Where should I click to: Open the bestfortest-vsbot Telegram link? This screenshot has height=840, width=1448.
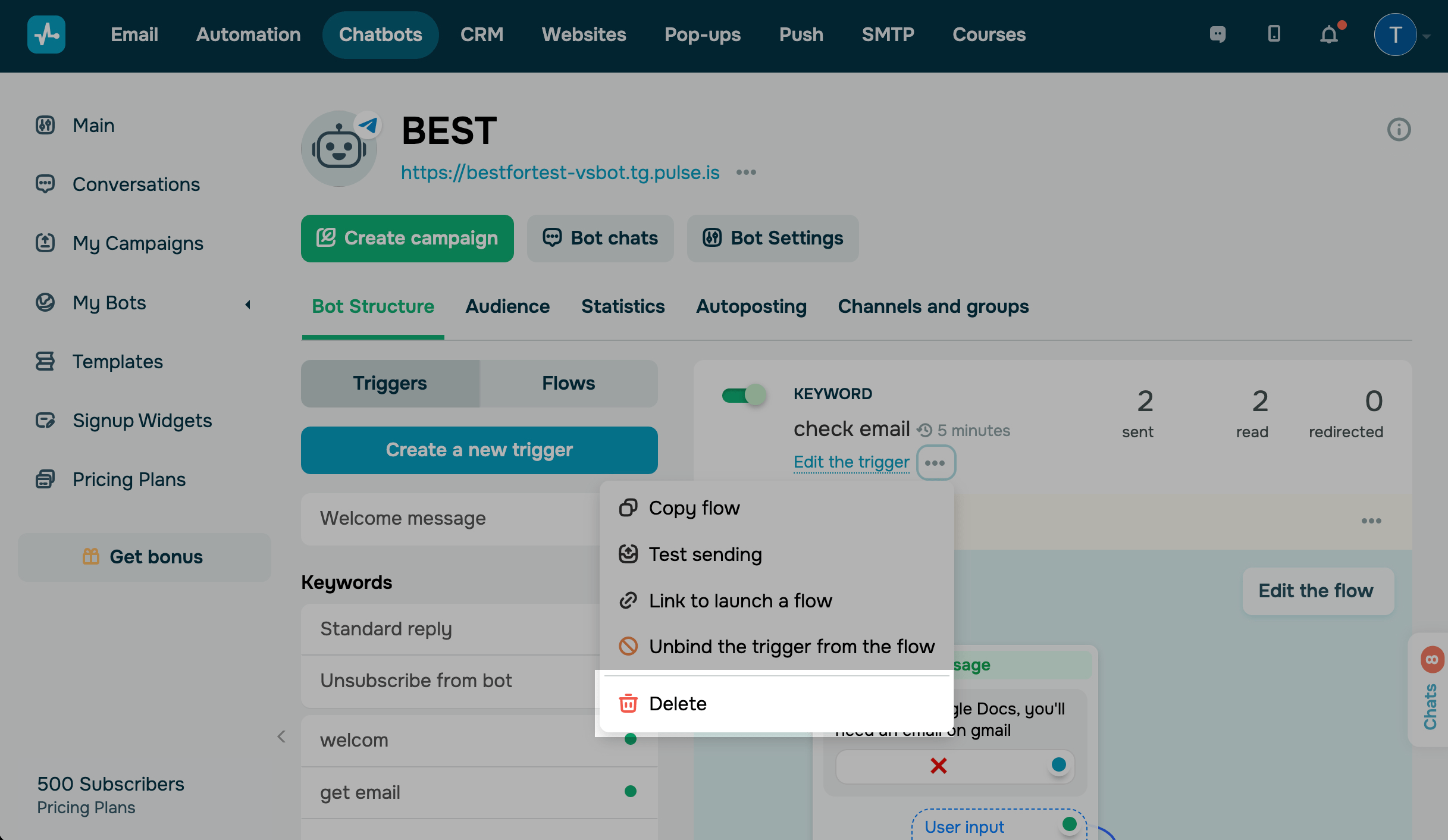tap(560, 173)
